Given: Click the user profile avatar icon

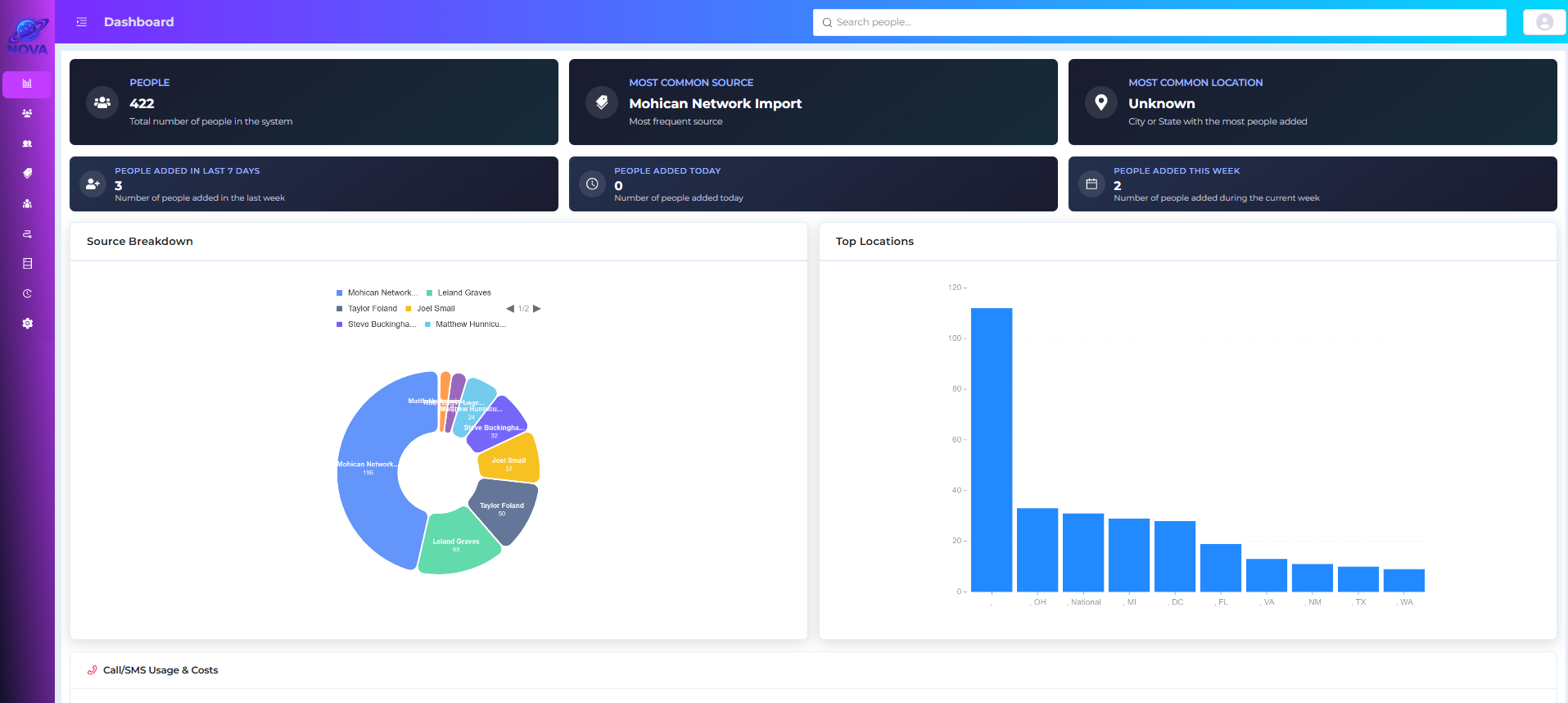Looking at the screenshot, I should tap(1544, 22).
